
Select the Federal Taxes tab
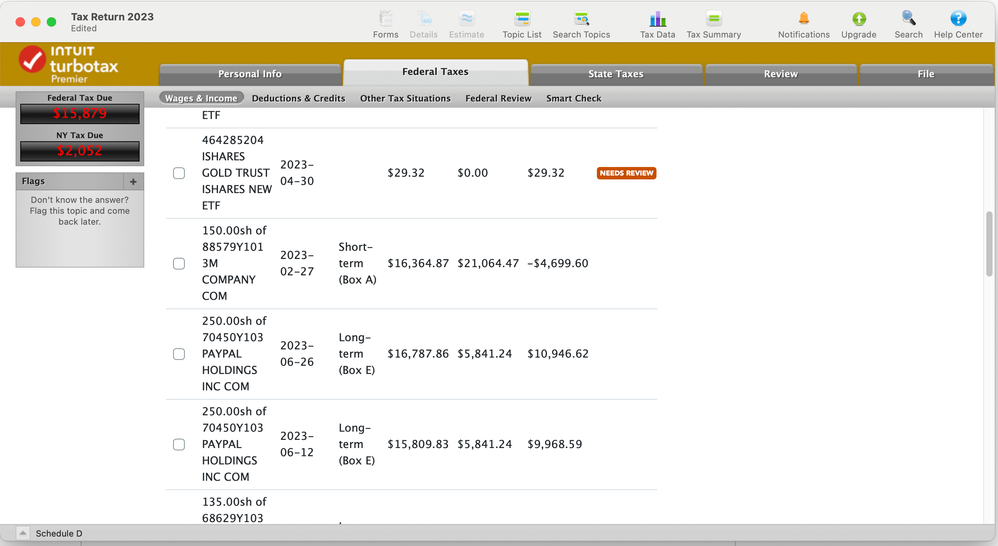click(435, 72)
